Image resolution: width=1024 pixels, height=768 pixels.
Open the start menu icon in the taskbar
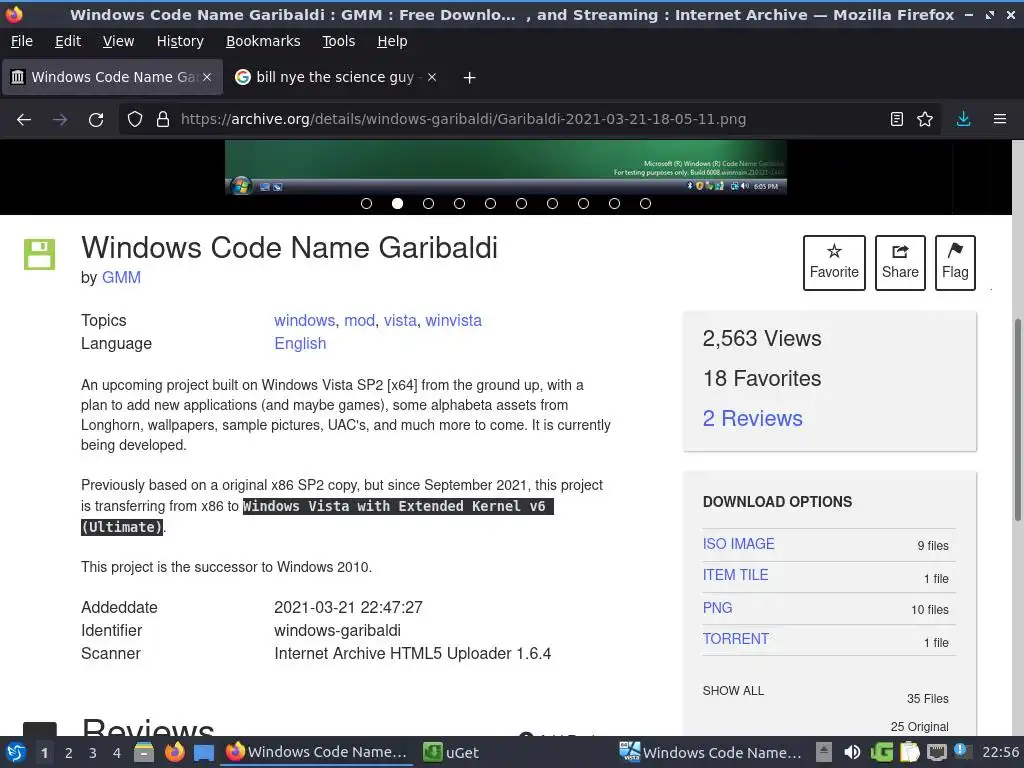16,753
